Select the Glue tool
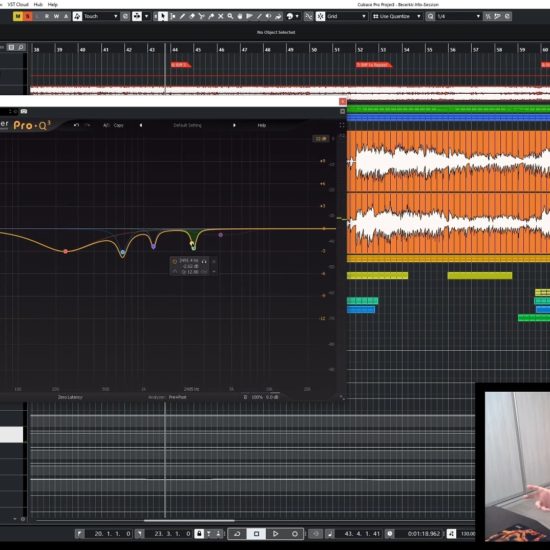 (211, 16)
